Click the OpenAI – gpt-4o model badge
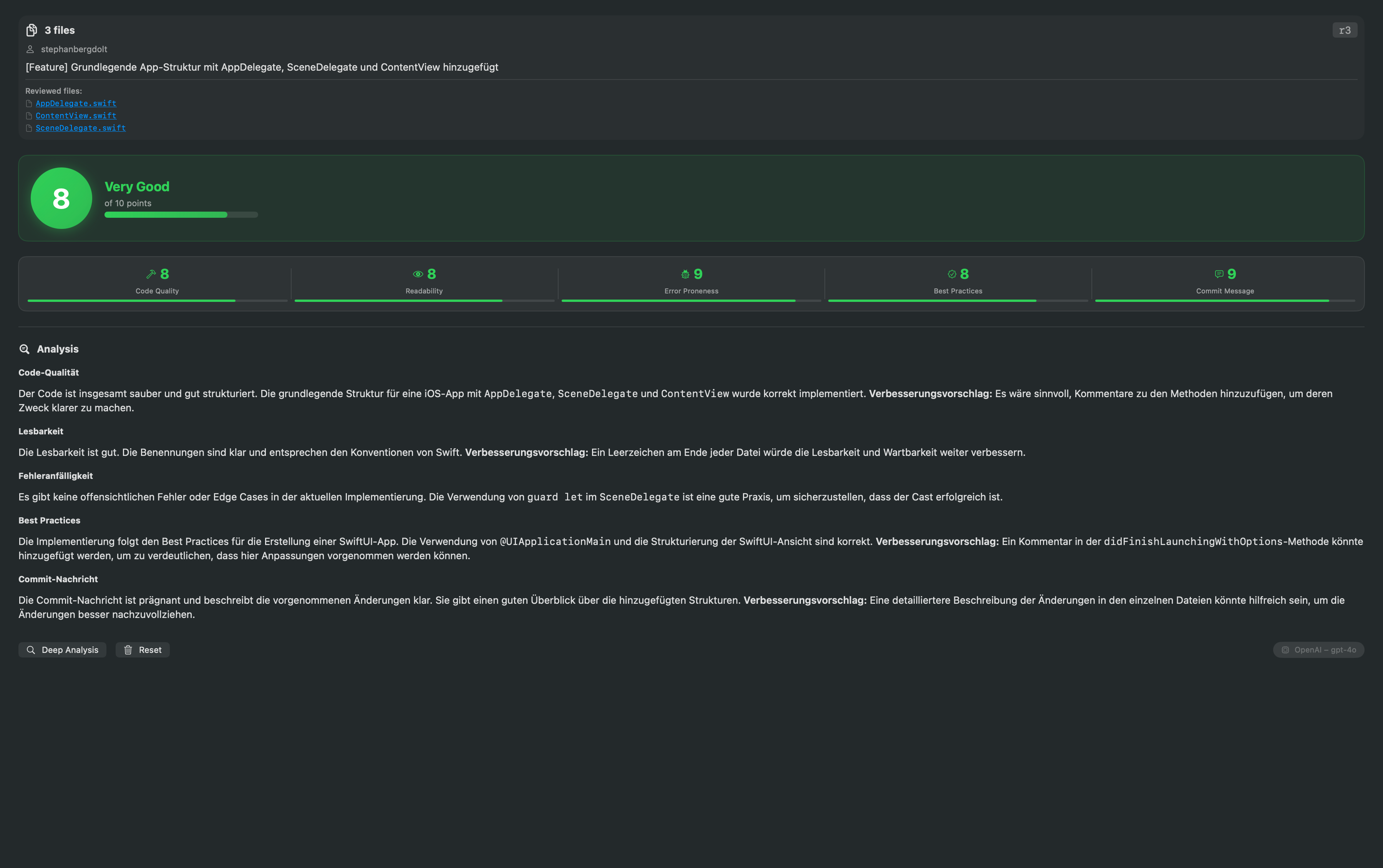Screen dimensions: 1383x868 [x=1318, y=649]
